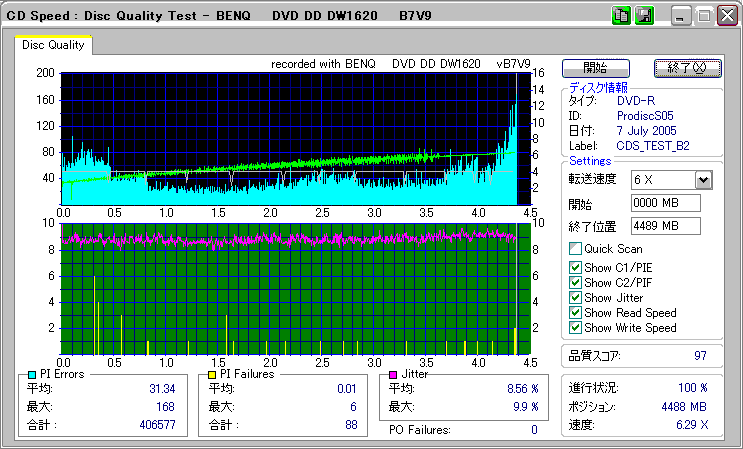The height and width of the screenshot is (449, 743).
Task: Edit the 終了位置 4489 MB end field
Action: [666, 226]
